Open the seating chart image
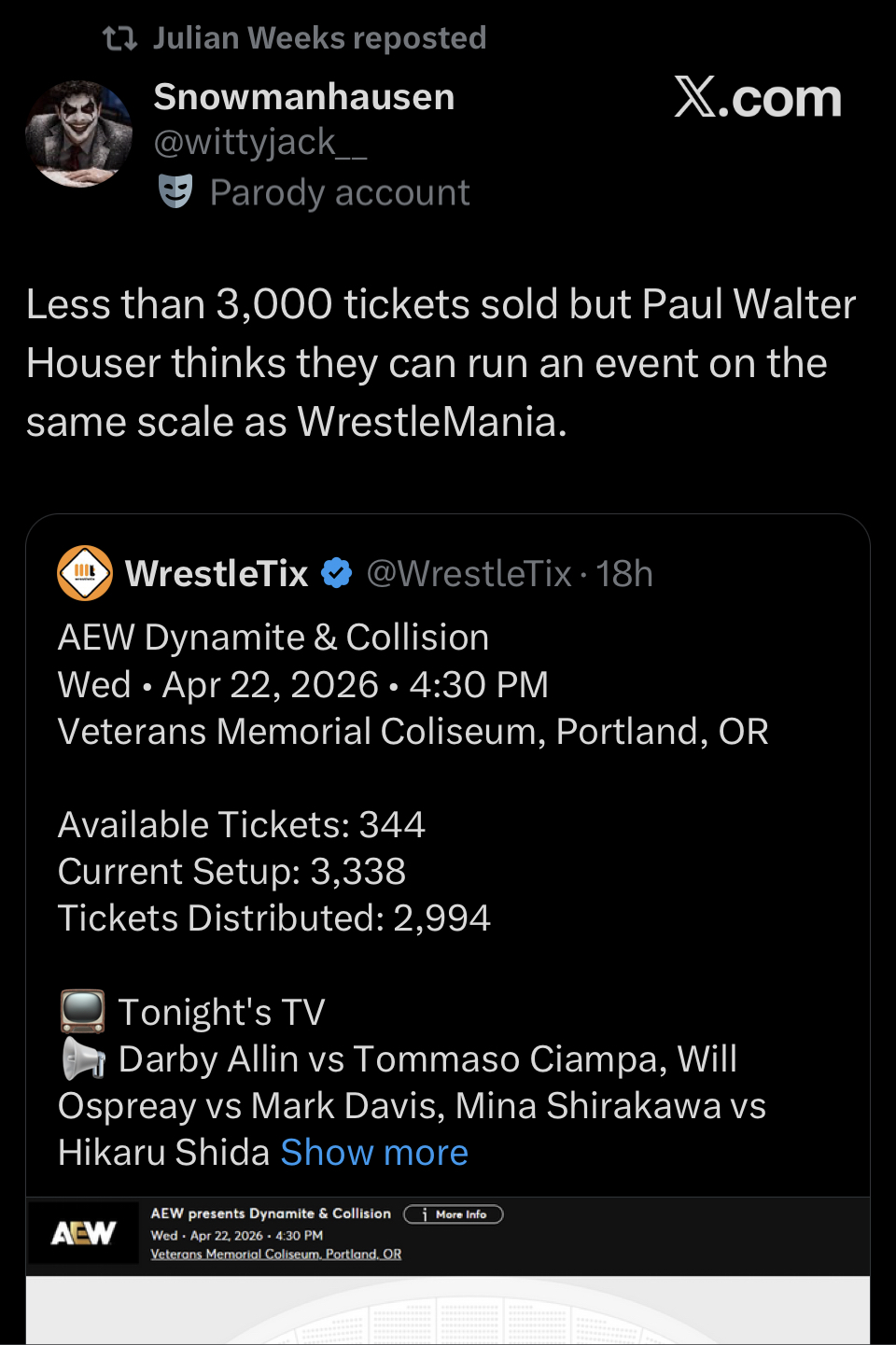Image resolution: width=896 pixels, height=1345 pixels. (x=448, y=1310)
